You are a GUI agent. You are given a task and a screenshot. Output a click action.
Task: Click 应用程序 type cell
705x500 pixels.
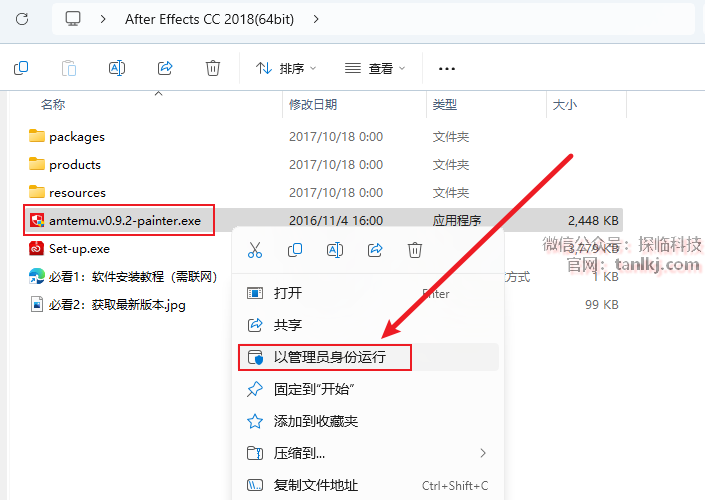click(457, 221)
